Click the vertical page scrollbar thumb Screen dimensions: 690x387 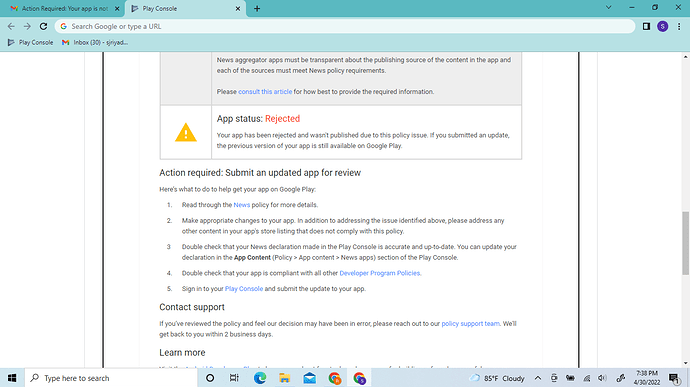coord(686,243)
